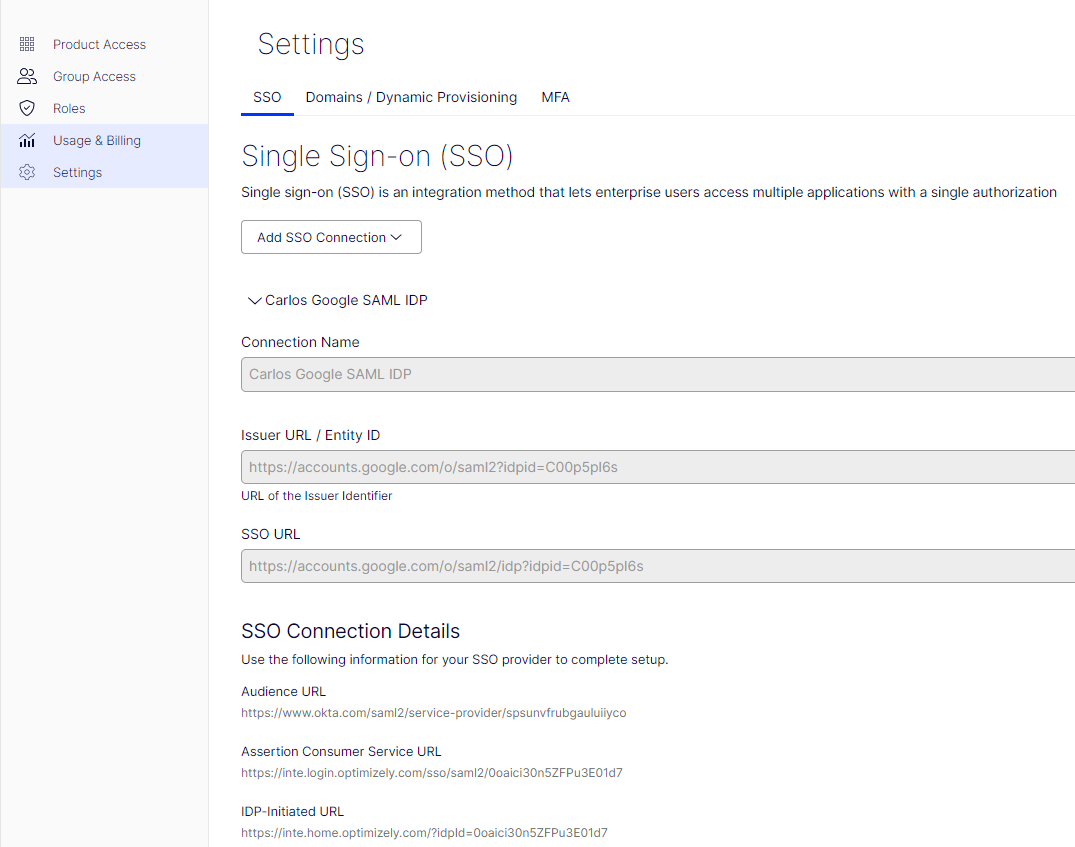Click the Product Access grid icon
This screenshot has width=1075, height=847.
click(x=27, y=44)
